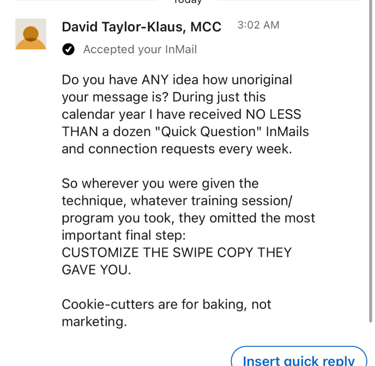Select the "Accepted your InMail" status text

coord(140,49)
